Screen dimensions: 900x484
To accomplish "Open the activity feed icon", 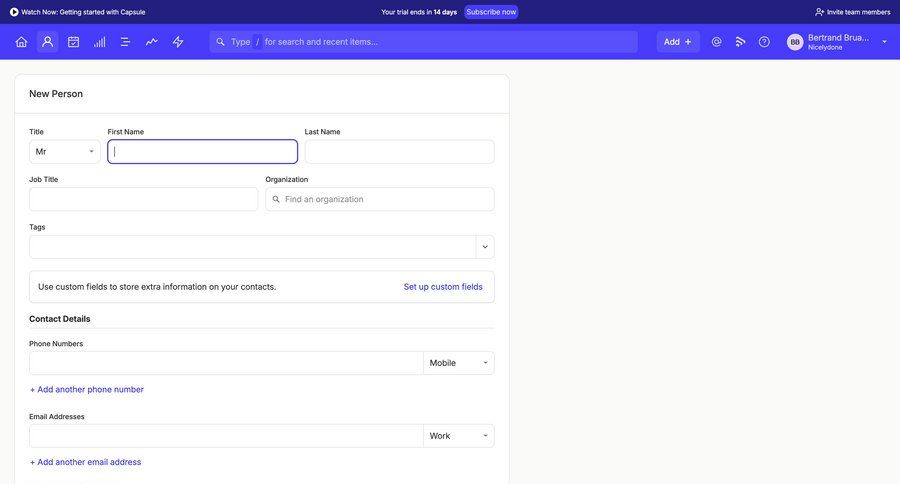I will tap(741, 42).
